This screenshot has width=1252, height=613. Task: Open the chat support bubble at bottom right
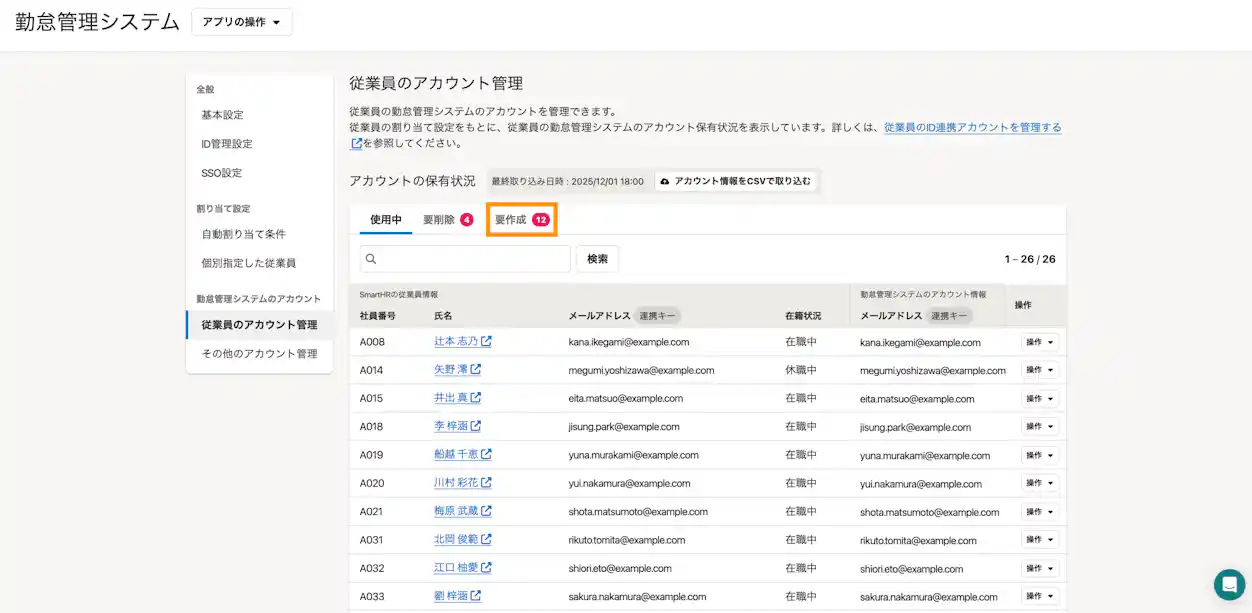pyautogui.click(x=1229, y=584)
